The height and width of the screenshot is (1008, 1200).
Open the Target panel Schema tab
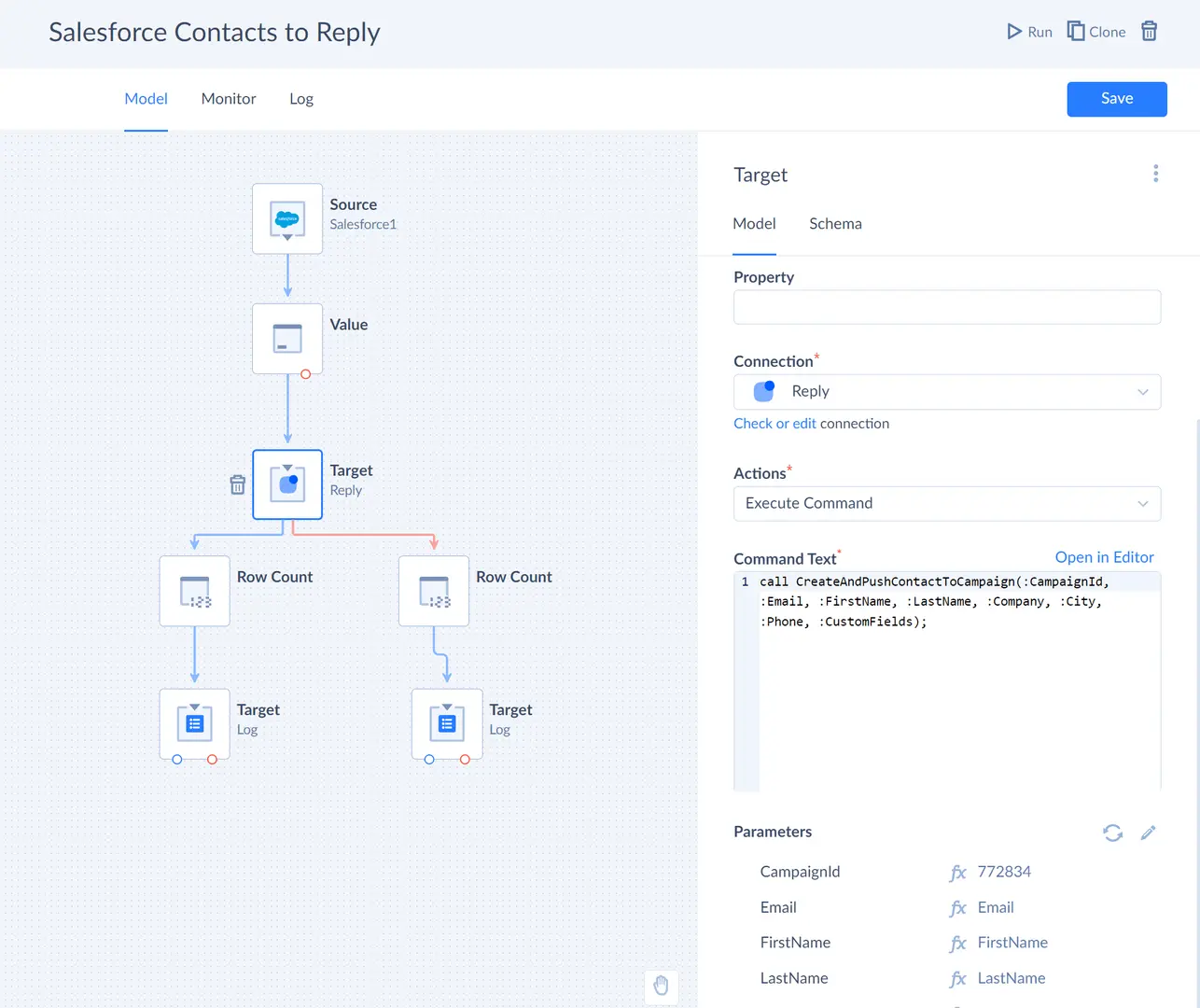click(835, 224)
